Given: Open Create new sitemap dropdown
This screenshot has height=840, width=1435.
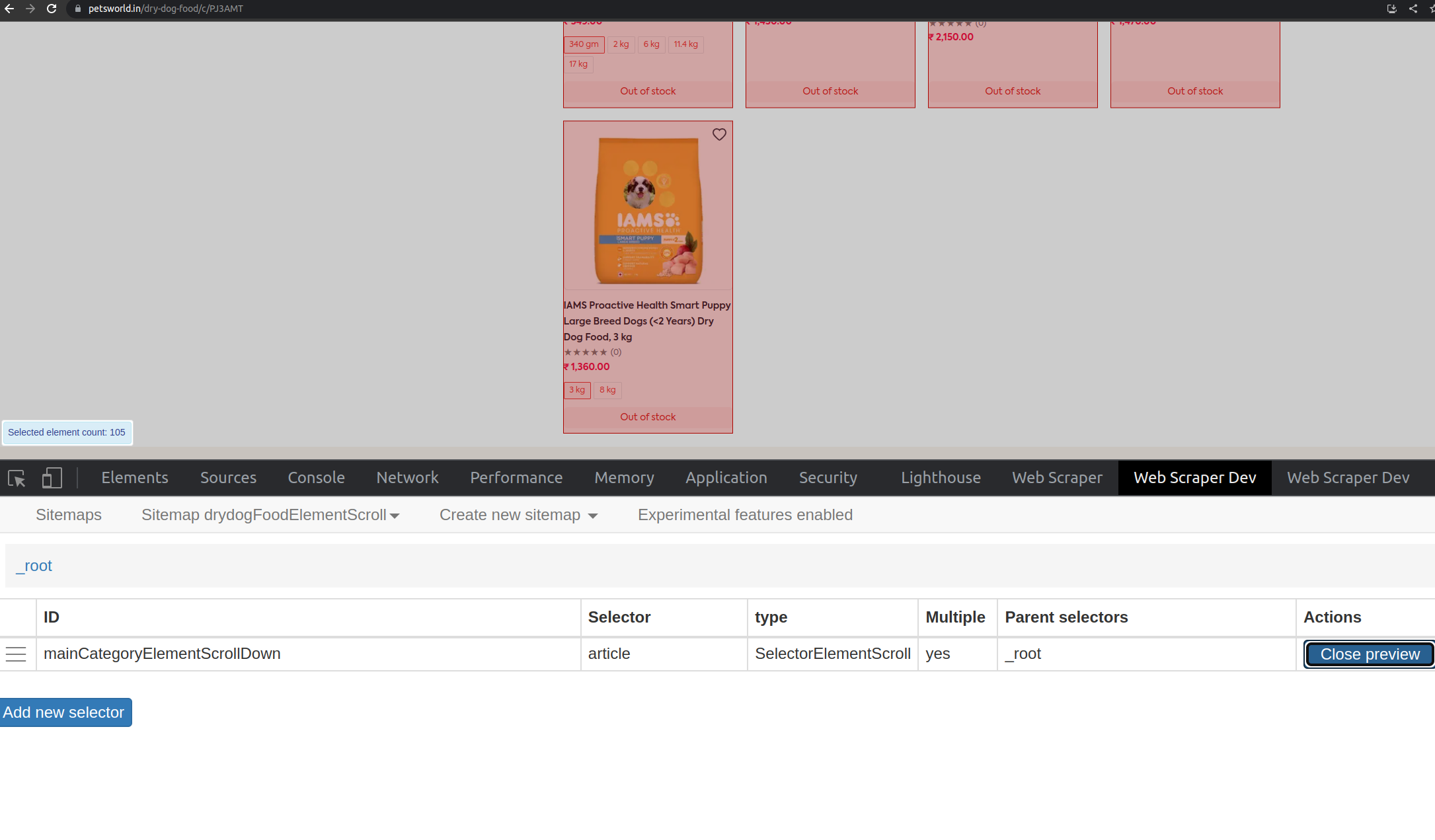Looking at the screenshot, I should (518, 515).
